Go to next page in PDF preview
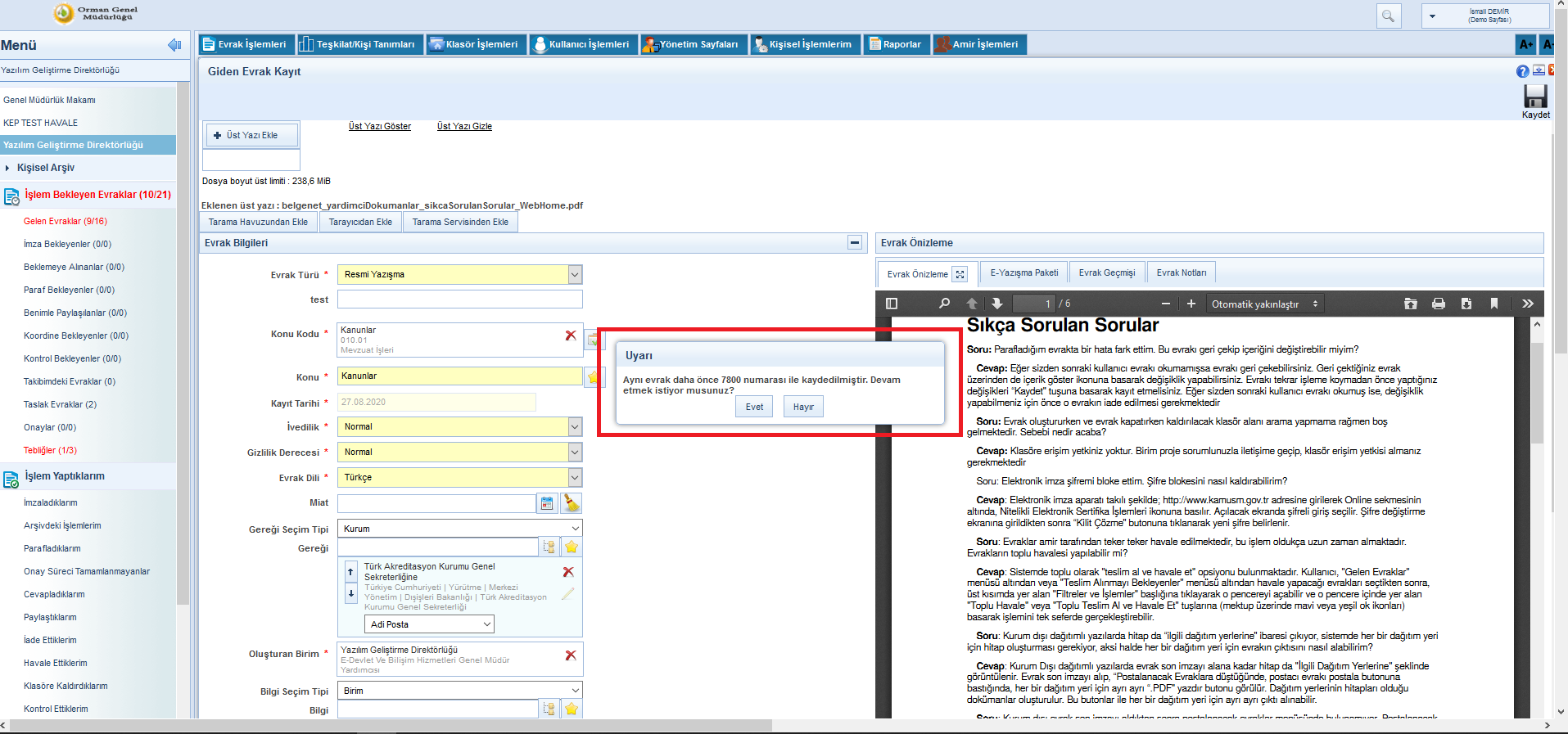Viewport: 1568px width, 734px height. coord(996,304)
